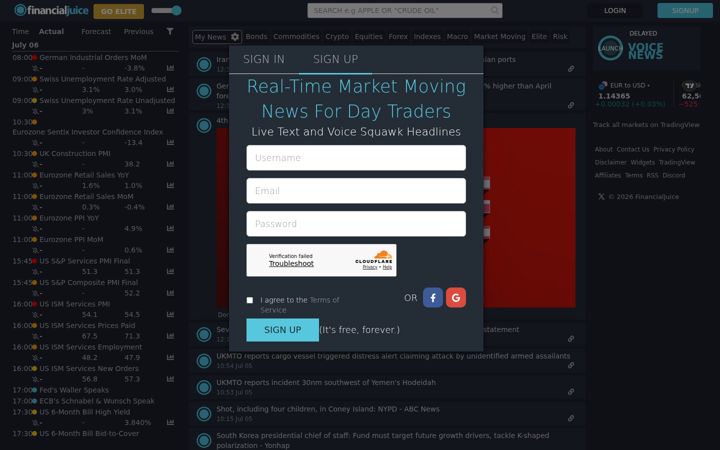Open the Privacy Policy footer link
720x450 pixels.
674,149
